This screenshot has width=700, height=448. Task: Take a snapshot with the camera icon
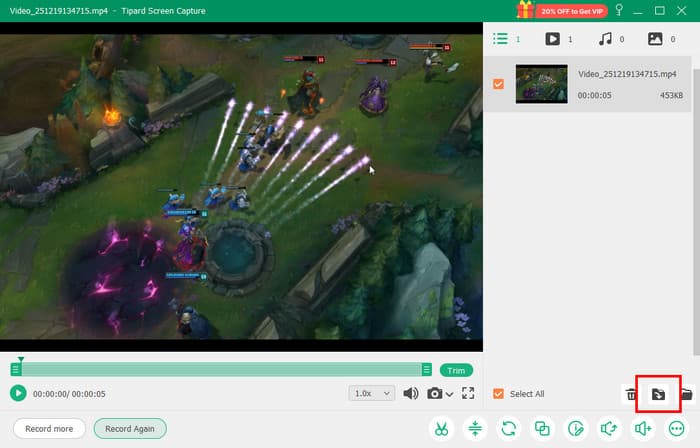434,394
